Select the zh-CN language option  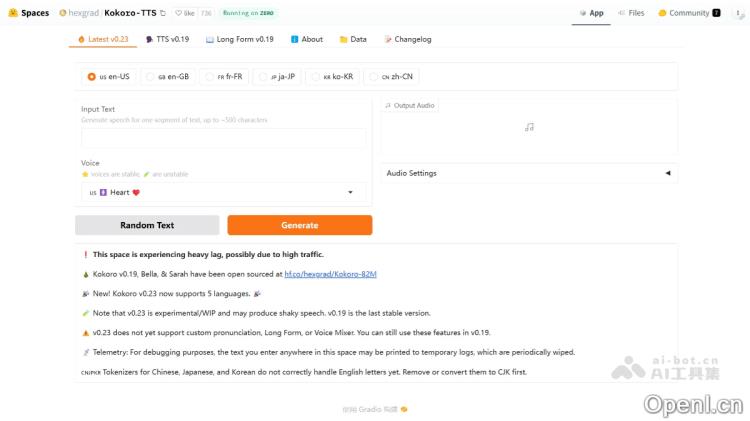pos(374,76)
